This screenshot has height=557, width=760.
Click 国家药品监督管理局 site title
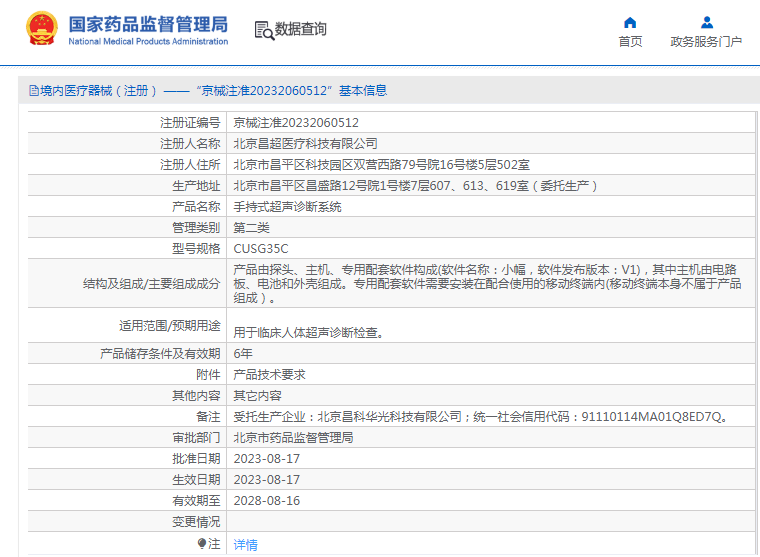pos(148,24)
